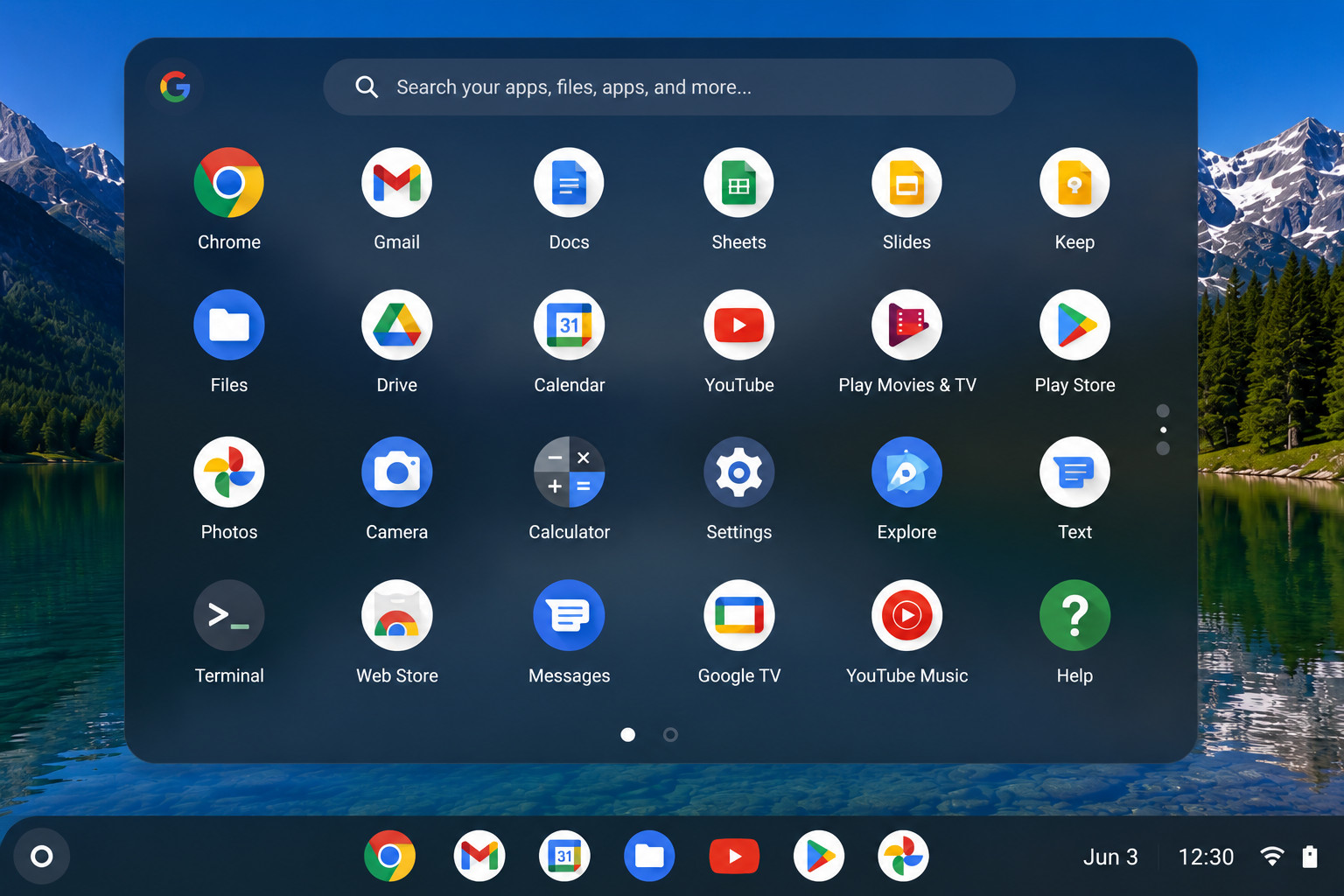Open Google Slides app
1344x896 pixels.
click(x=906, y=183)
